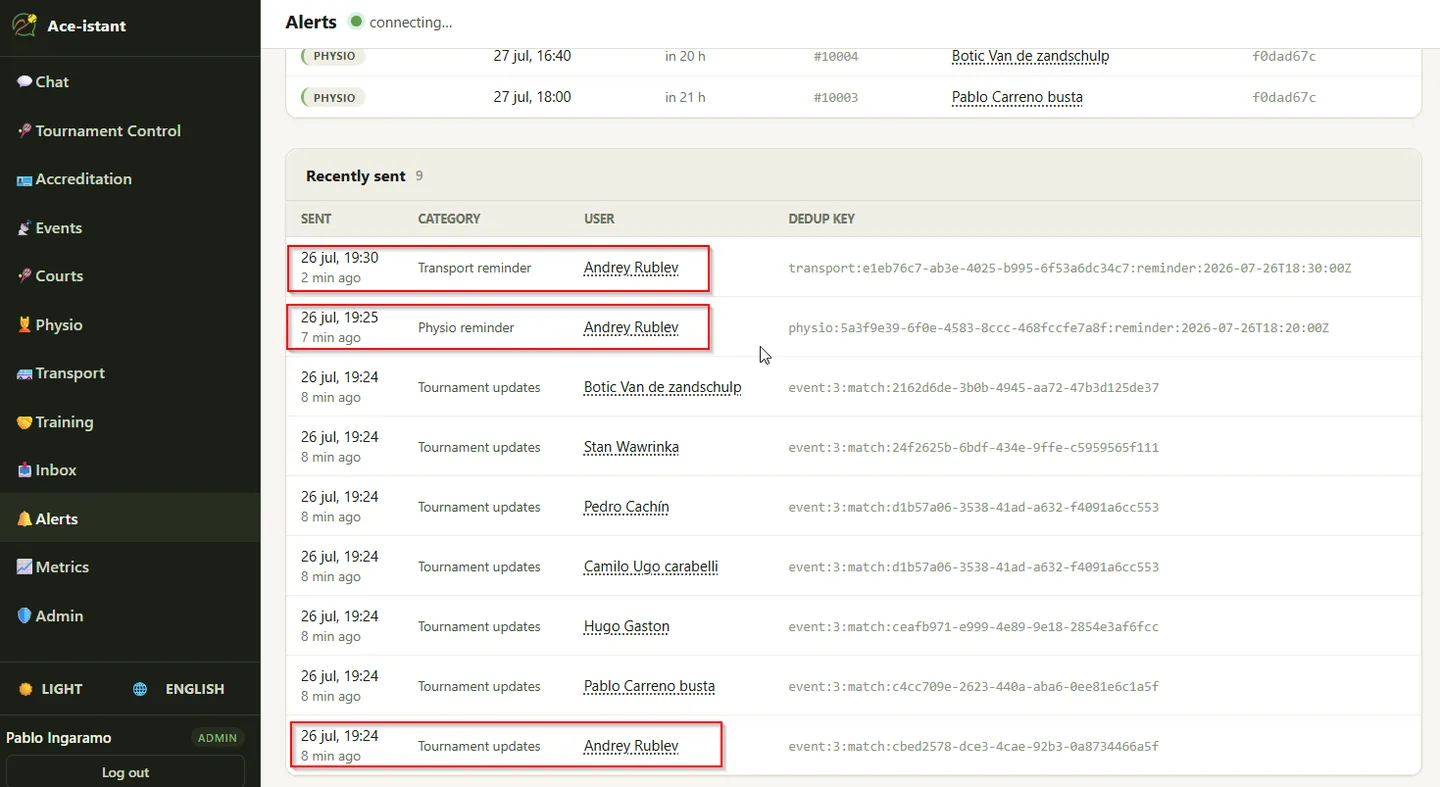Image resolution: width=1440 pixels, height=787 pixels.
Task: Click PHYSIO tag on 27 jul 16:40 row
Action: 333,56
